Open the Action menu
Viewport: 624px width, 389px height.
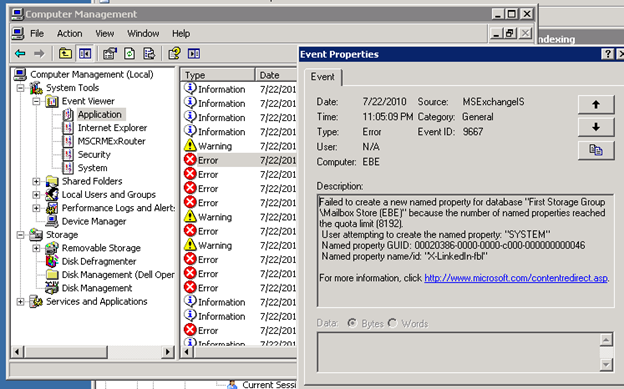pyautogui.click(x=70, y=33)
